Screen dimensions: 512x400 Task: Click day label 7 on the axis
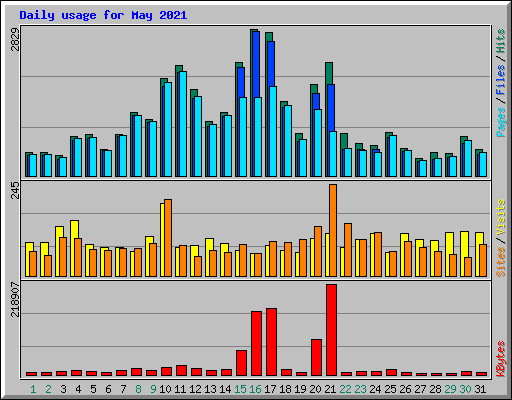point(123,389)
